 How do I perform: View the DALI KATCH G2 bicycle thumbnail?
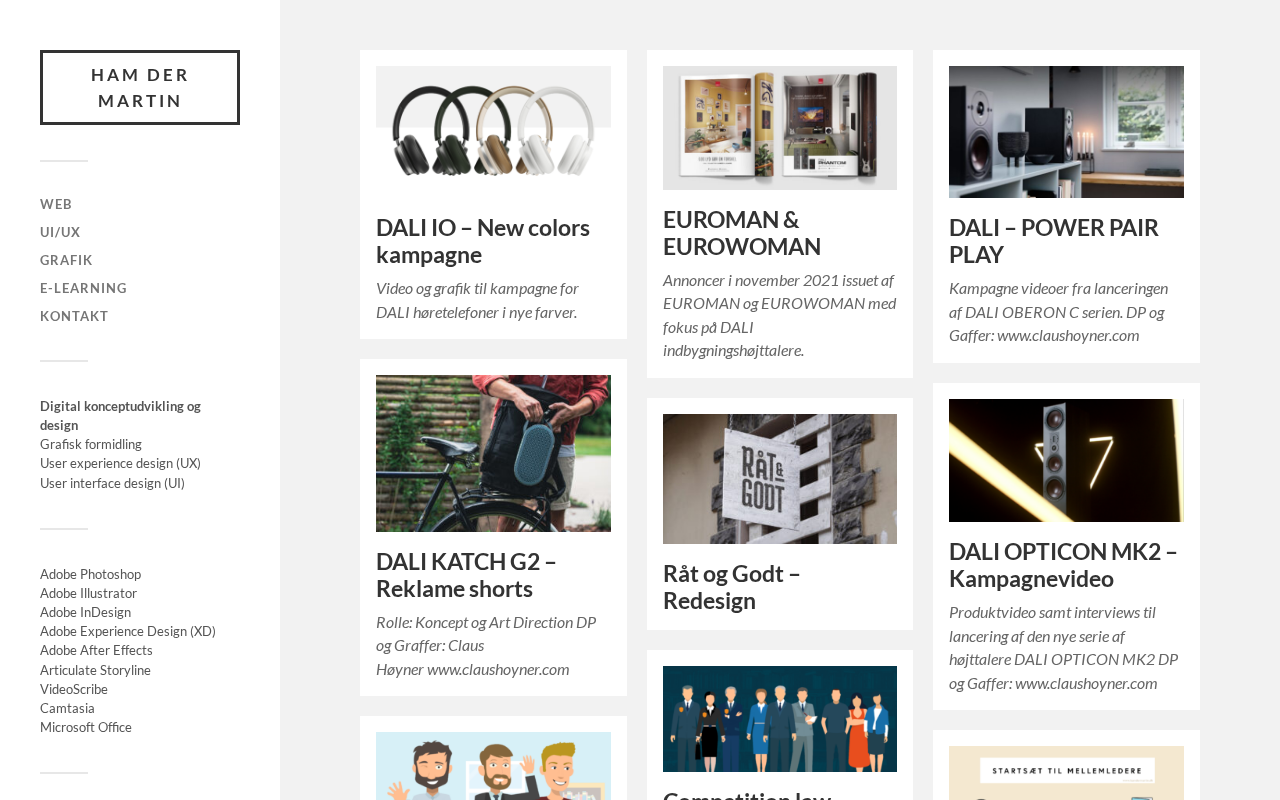[x=493, y=453]
